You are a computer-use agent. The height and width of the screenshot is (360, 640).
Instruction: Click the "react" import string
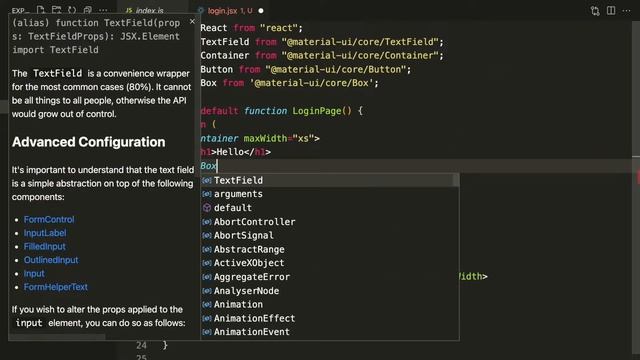(279, 28)
